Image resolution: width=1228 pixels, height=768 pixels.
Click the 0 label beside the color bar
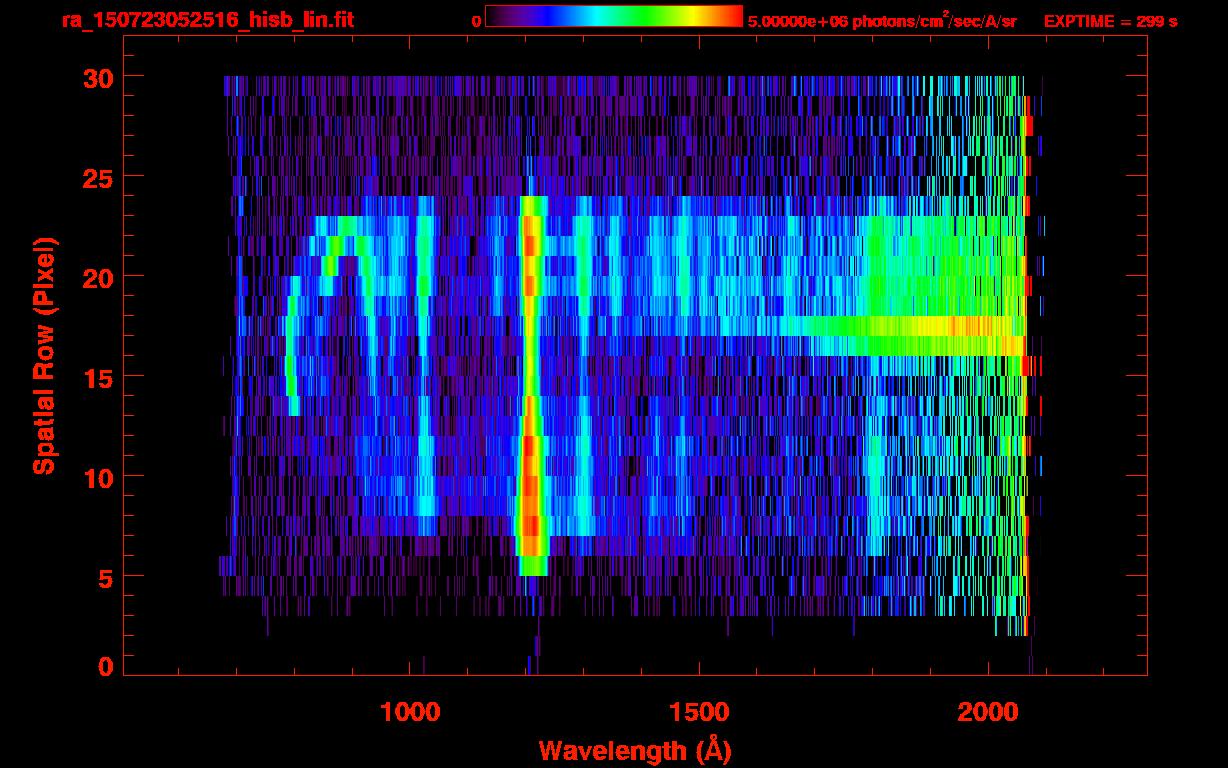pos(476,21)
